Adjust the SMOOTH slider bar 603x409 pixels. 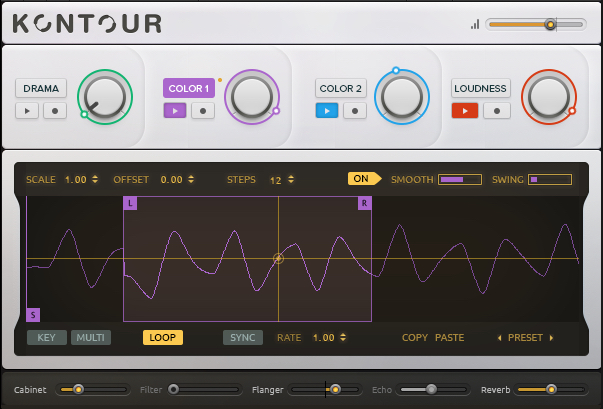coord(460,180)
